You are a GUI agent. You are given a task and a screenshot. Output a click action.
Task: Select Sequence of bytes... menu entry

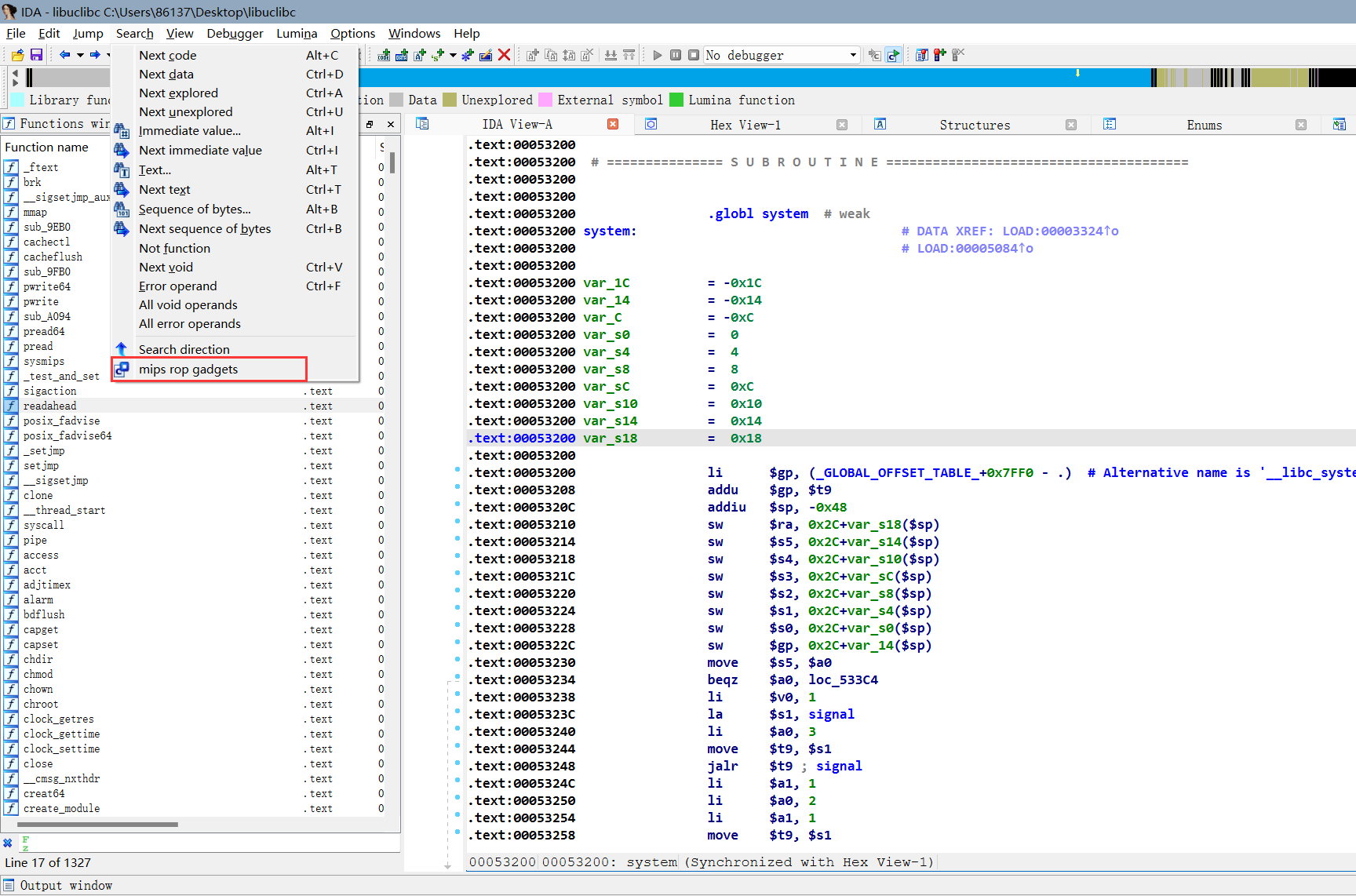click(235, 209)
